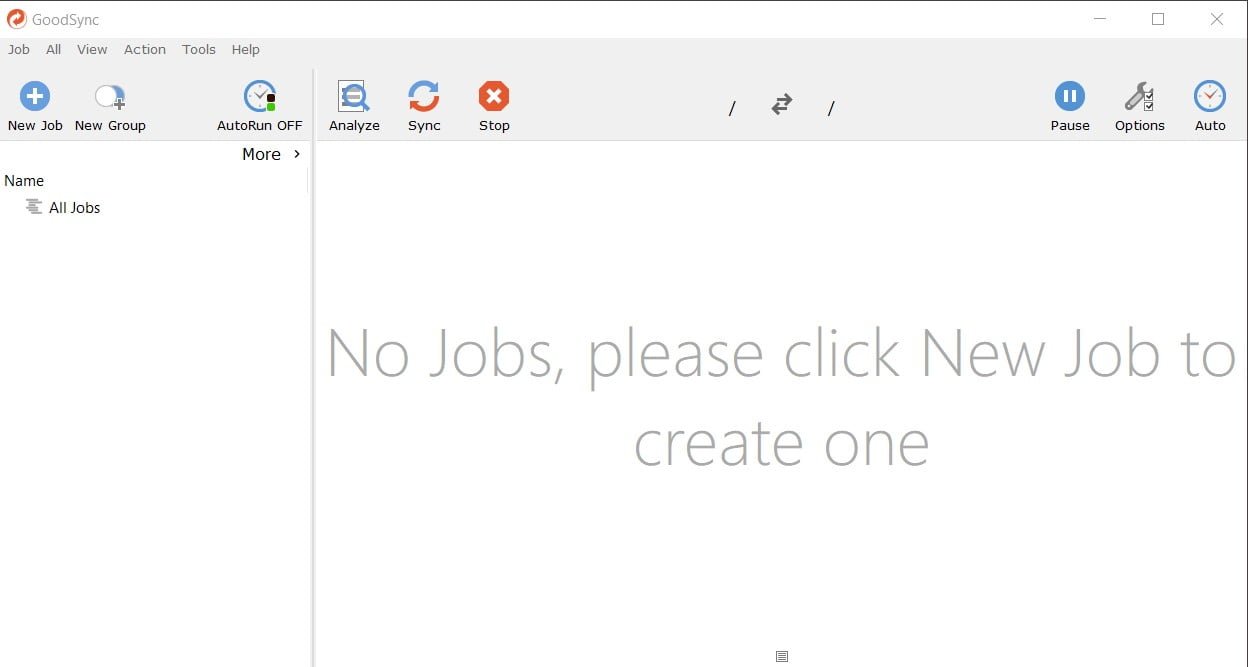Open the All menu

pyautogui.click(x=54, y=49)
